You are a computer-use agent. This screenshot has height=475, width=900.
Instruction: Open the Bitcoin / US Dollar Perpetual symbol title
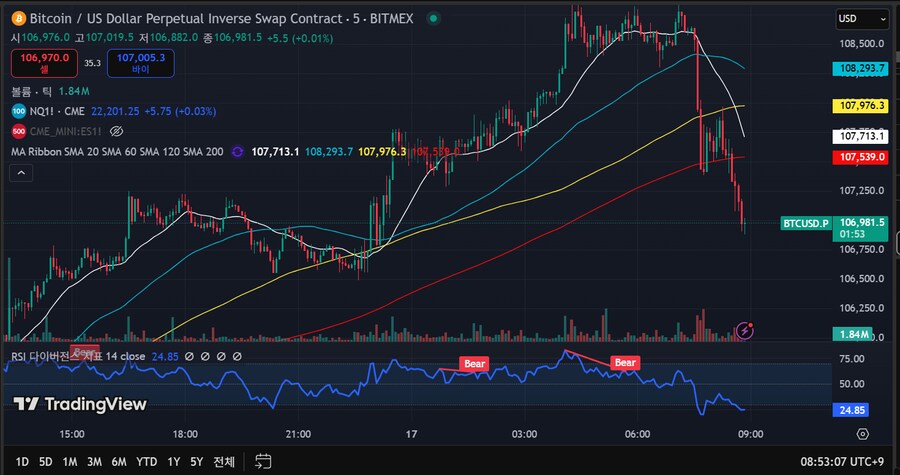[221, 18]
